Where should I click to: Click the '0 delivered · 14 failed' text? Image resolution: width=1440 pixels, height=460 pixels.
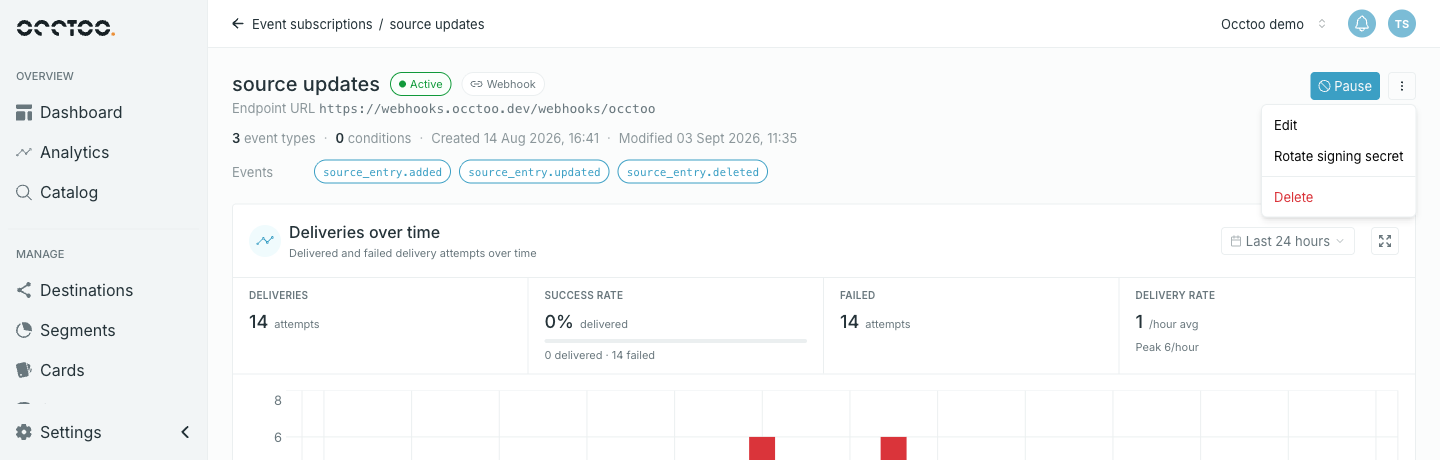pyautogui.click(x=600, y=355)
